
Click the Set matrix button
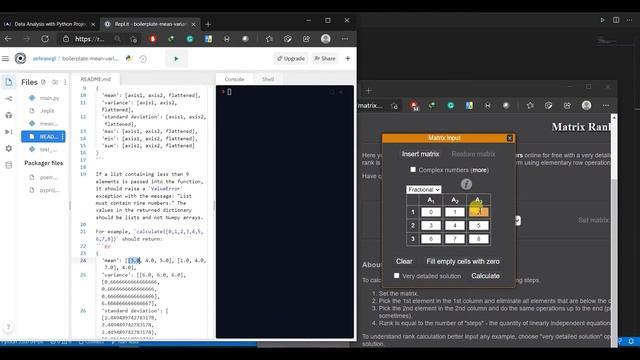(593, 220)
